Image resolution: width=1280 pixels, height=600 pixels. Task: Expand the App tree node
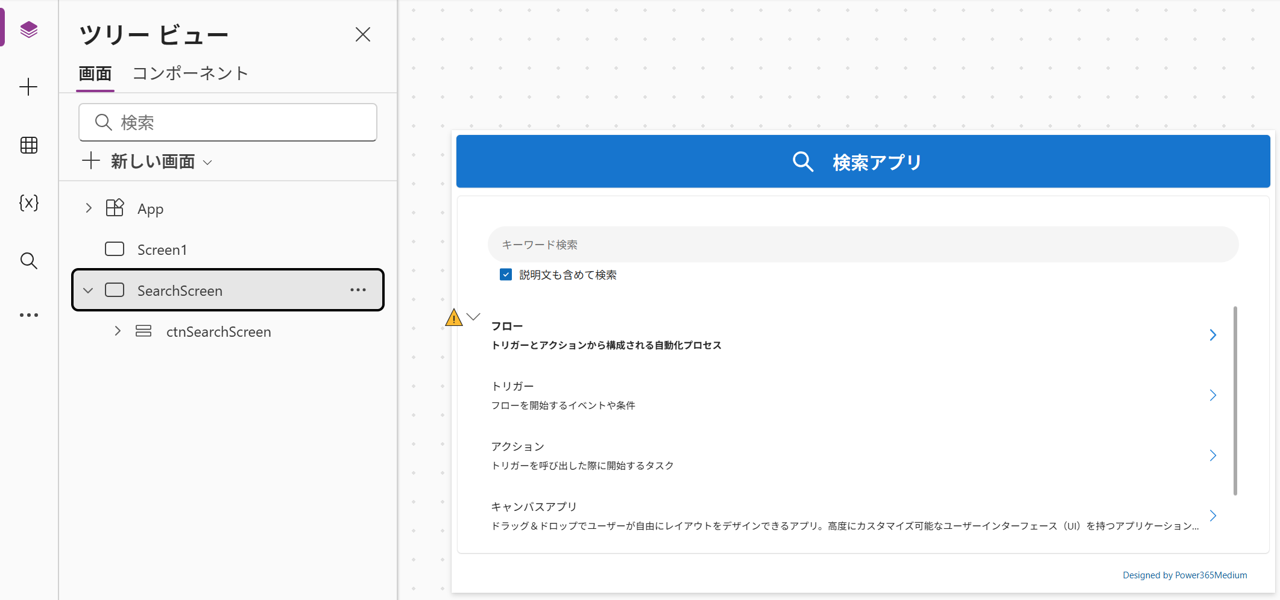pos(89,209)
